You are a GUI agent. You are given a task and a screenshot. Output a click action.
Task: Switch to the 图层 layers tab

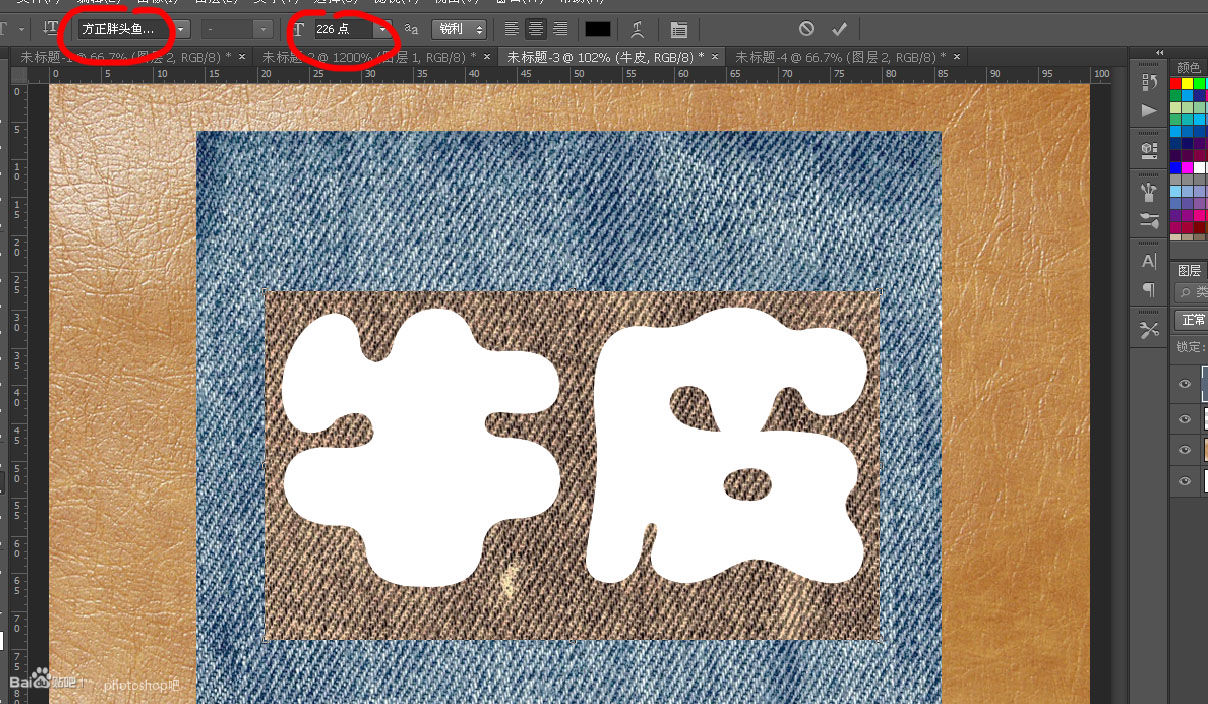coord(1189,270)
